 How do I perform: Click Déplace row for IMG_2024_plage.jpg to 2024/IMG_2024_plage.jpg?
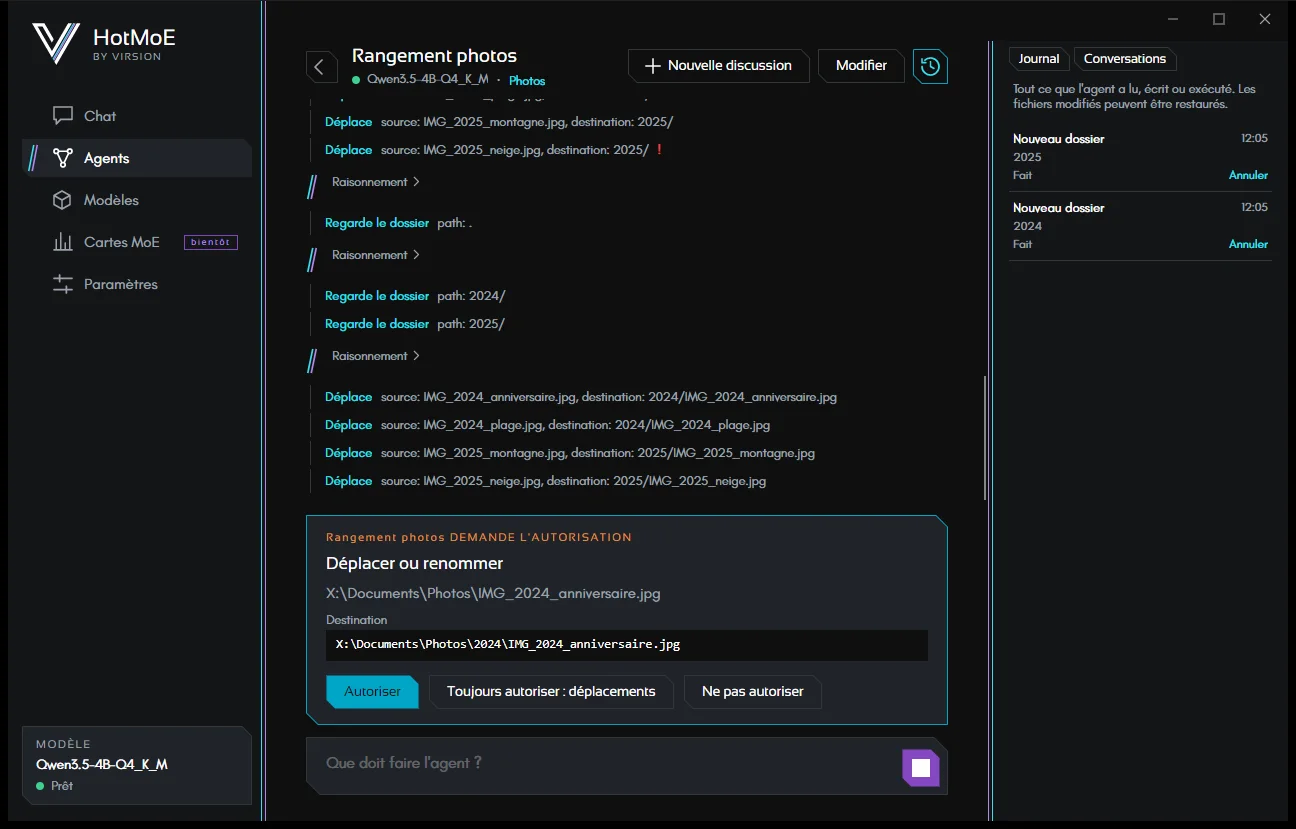point(547,425)
